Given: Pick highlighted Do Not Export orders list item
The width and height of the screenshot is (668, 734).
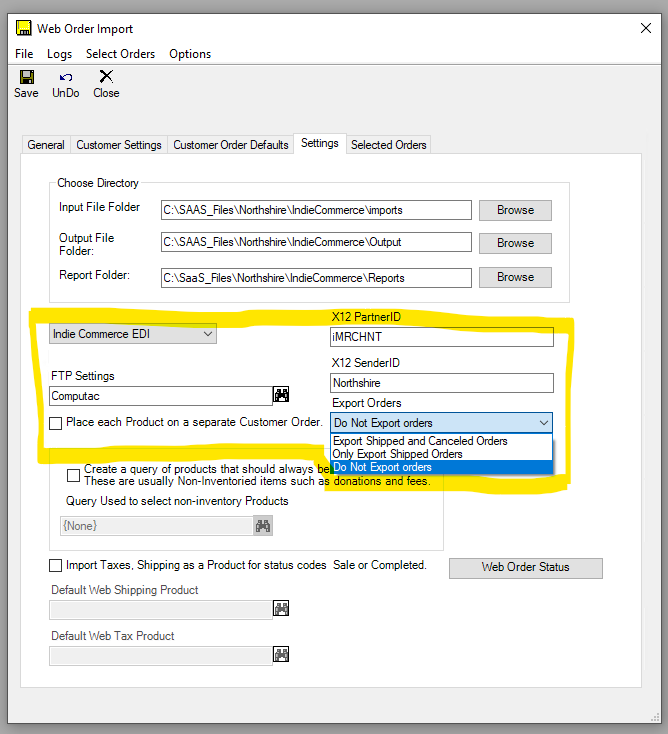Looking at the screenshot, I should pos(441,467).
